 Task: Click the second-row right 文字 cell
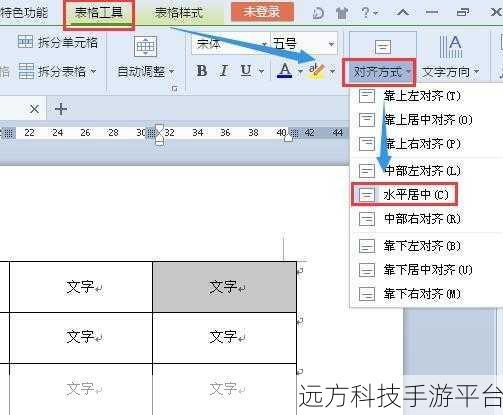click(225, 337)
